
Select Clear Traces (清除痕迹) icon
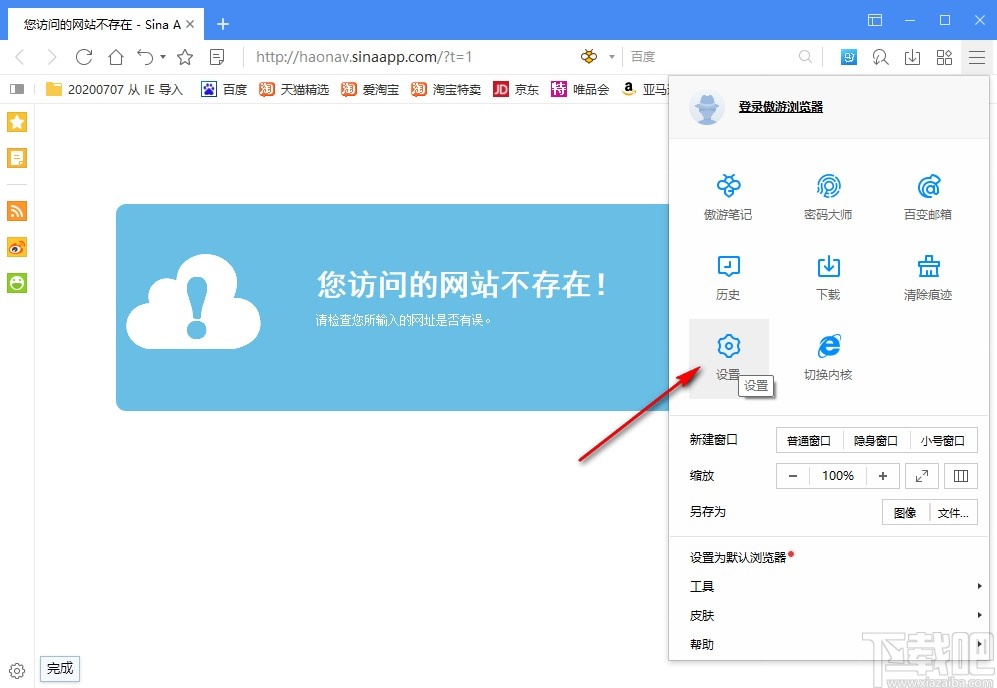pos(928,275)
